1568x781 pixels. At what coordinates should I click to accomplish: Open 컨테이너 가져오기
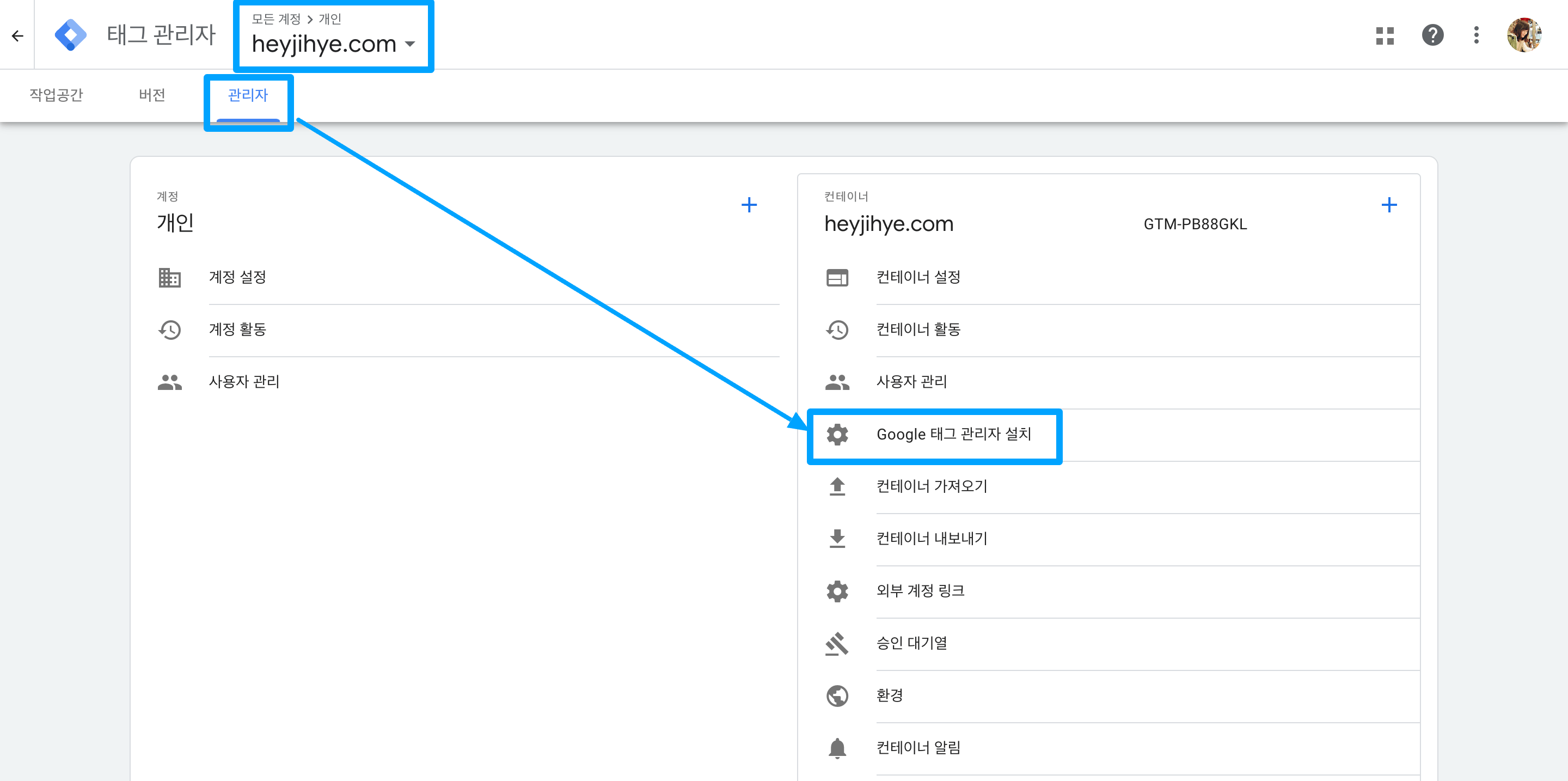point(932,487)
